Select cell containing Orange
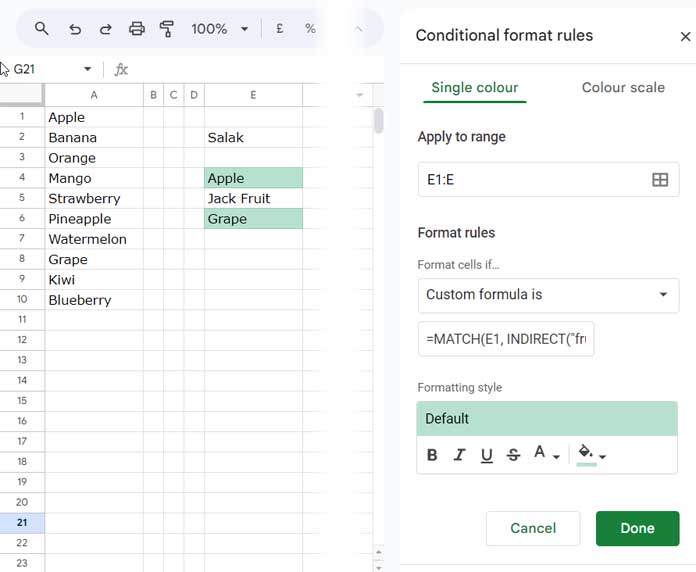Screen dimensions: 696x572 tap(94, 158)
